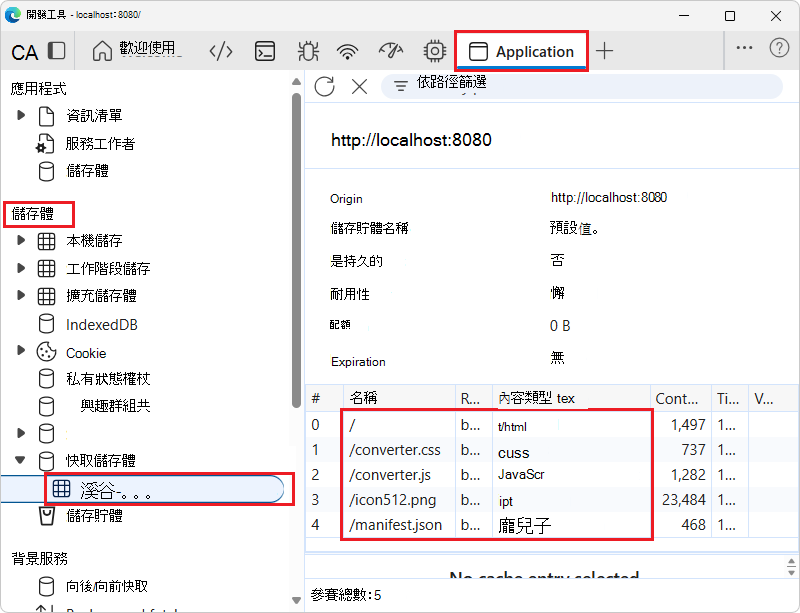Collapse the 快取儲存體 section
Viewport: 800px width, 613px height.
(x=20, y=460)
